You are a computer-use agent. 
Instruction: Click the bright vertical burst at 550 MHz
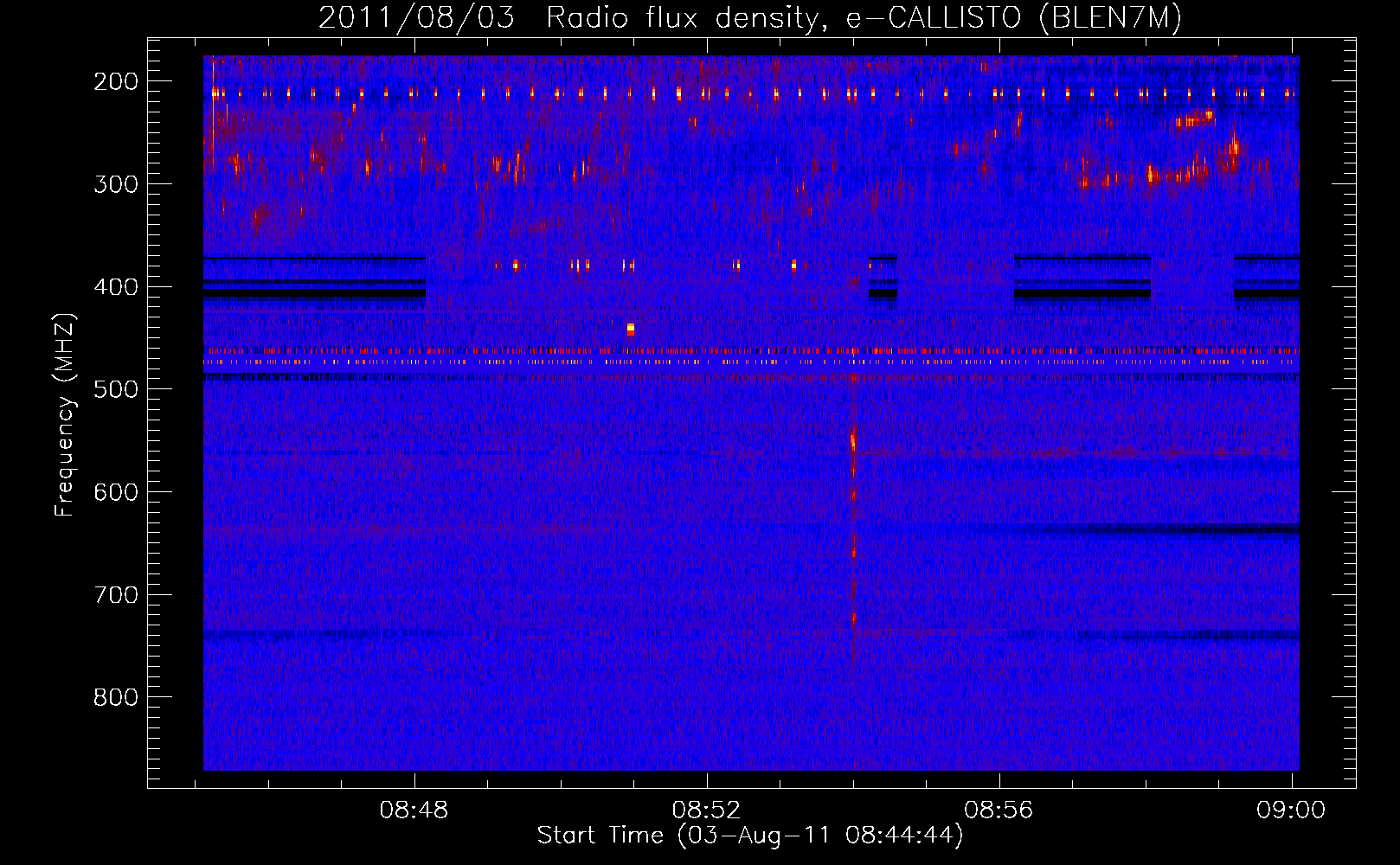853,441
